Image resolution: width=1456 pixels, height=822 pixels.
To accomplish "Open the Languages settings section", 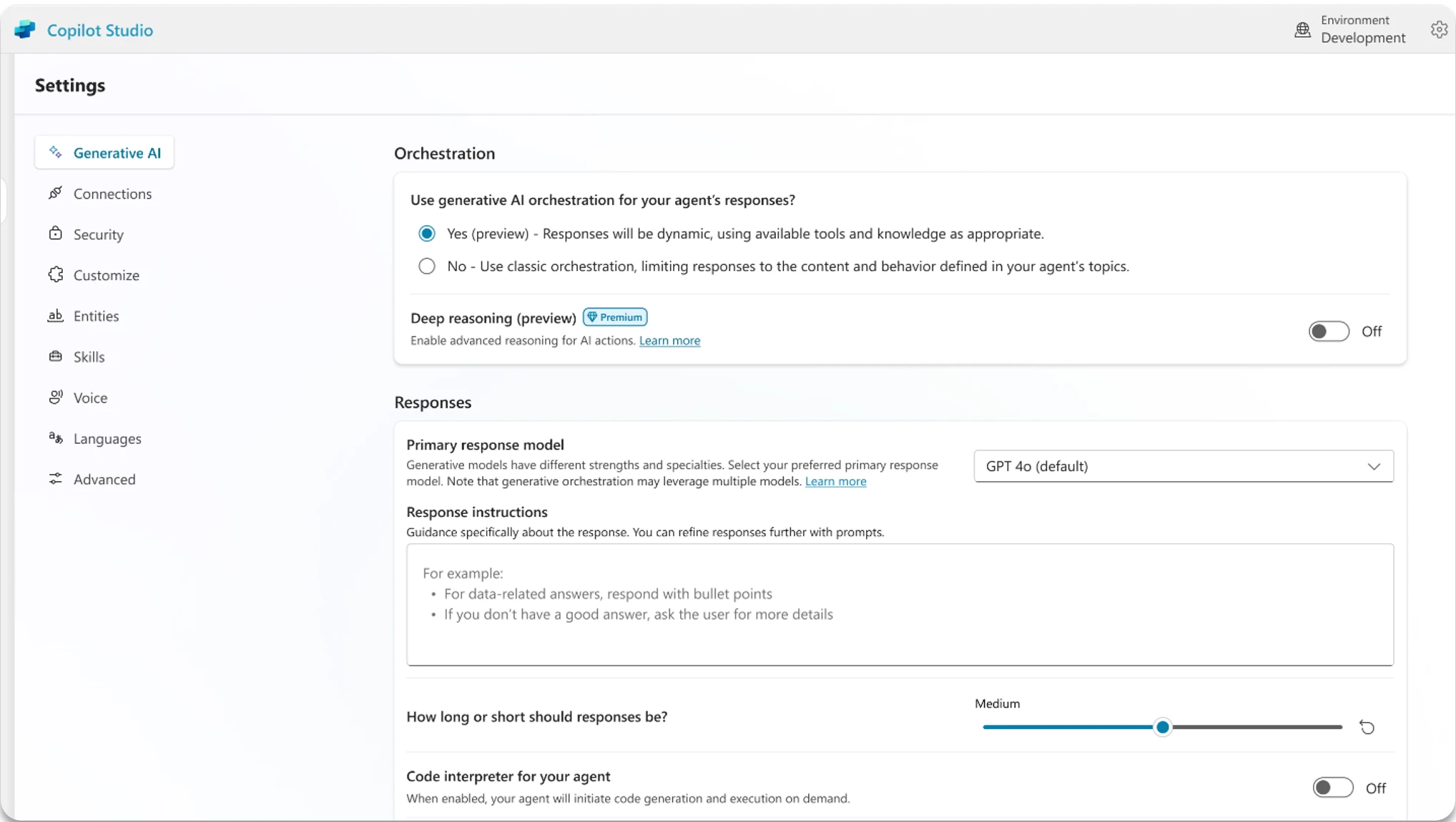I will [x=107, y=438].
